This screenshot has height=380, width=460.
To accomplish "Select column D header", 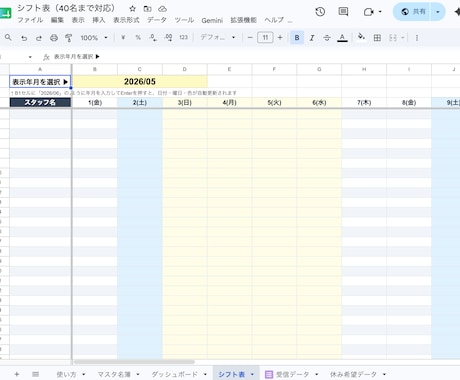I will (x=184, y=69).
